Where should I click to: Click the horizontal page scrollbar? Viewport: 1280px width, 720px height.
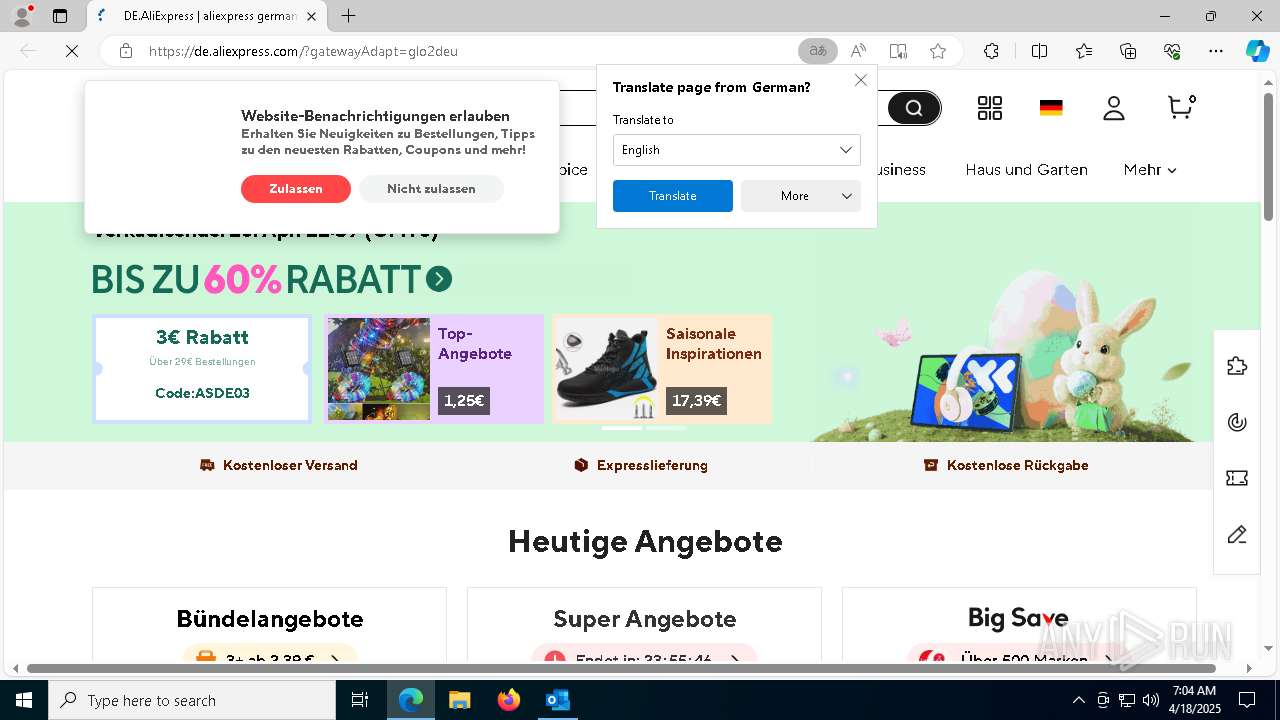click(x=621, y=668)
